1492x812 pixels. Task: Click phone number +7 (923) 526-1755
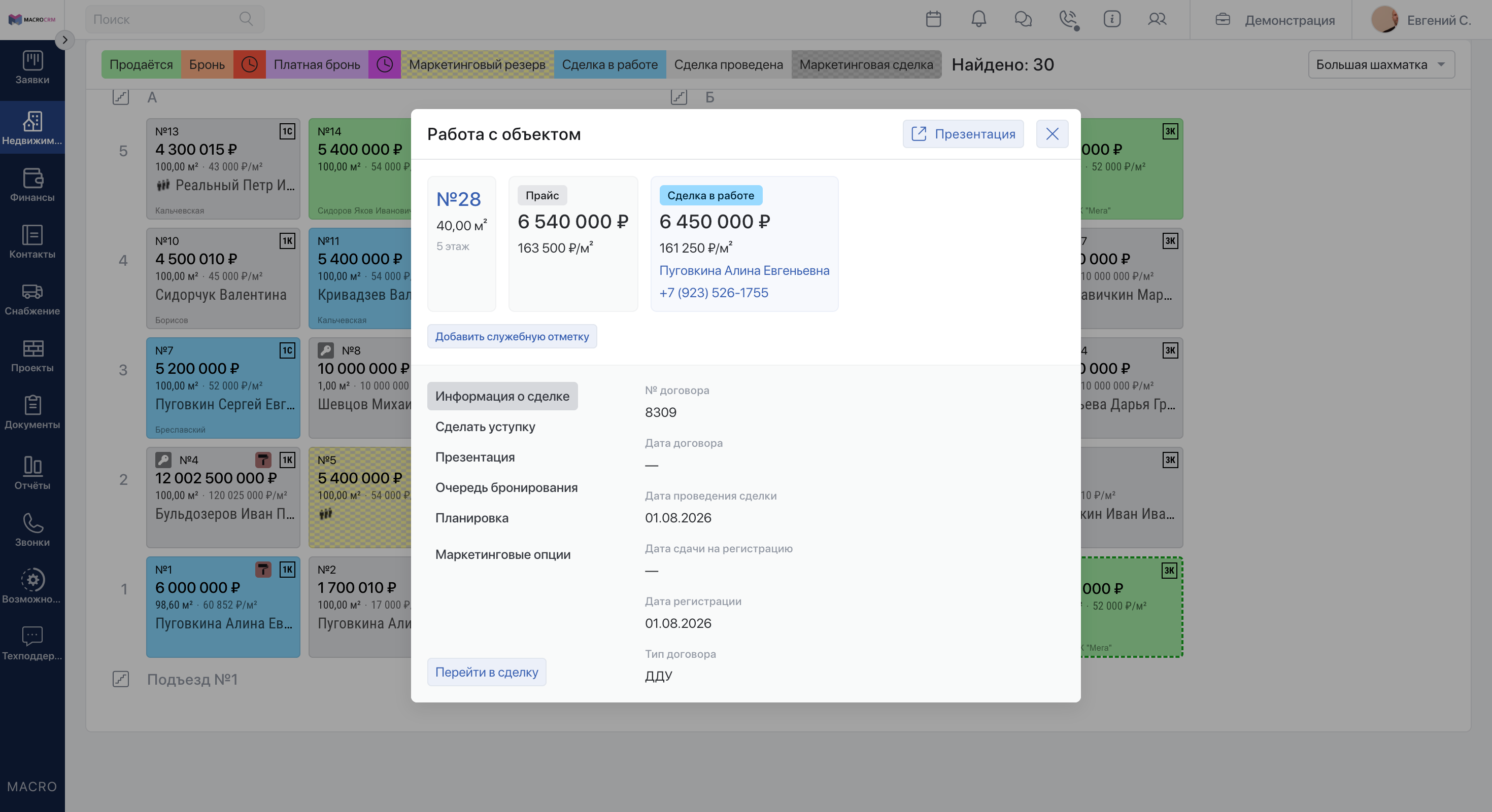(714, 292)
